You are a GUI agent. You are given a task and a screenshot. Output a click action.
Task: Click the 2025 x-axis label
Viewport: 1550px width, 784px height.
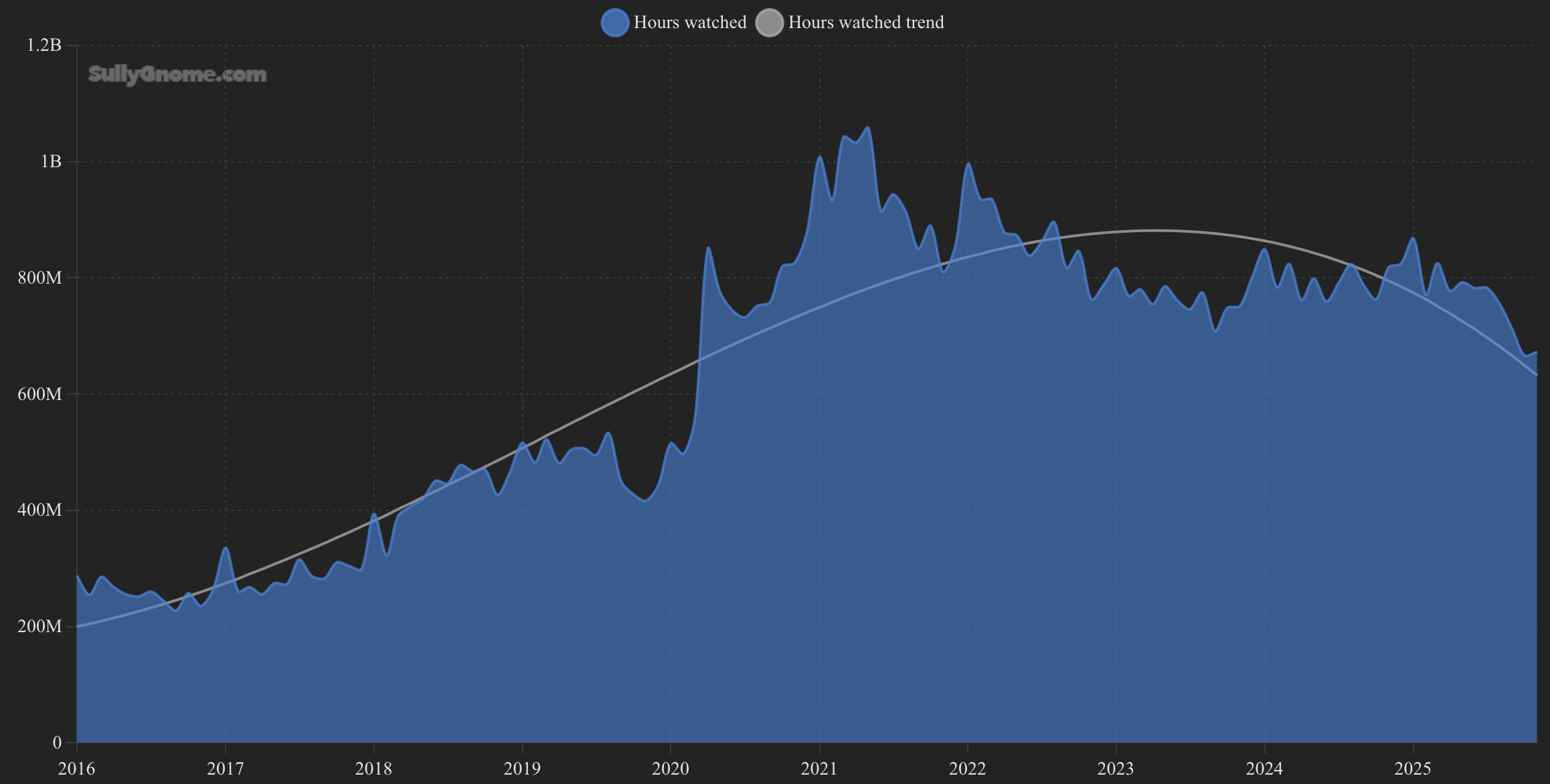click(1413, 769)
